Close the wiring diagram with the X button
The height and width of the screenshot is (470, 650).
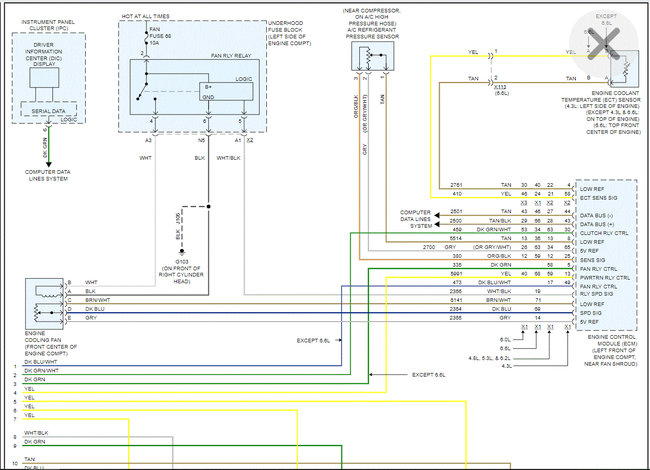(x=603, y=43)
